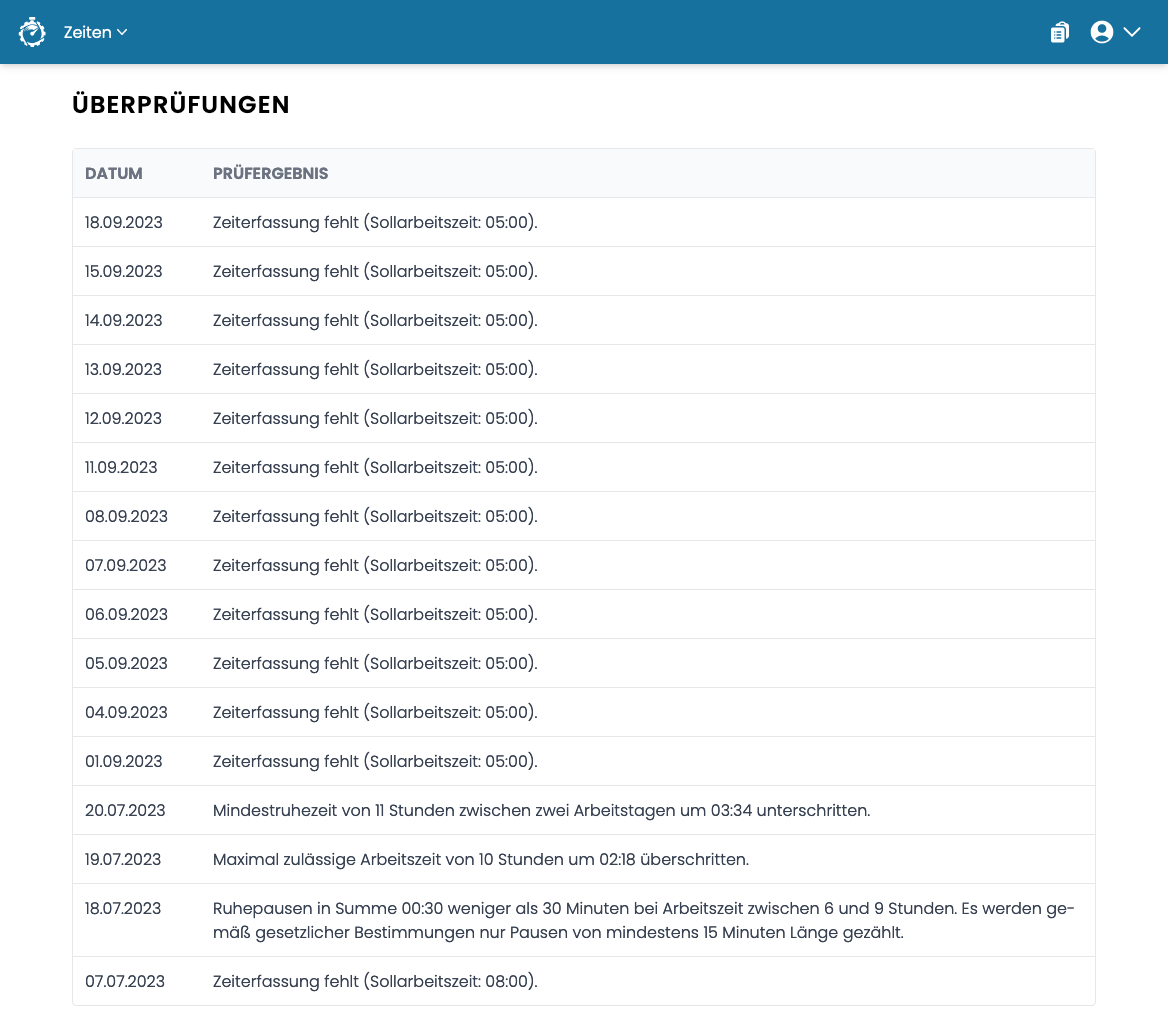Select the date 08.09.2023

[x=127, y=516]
